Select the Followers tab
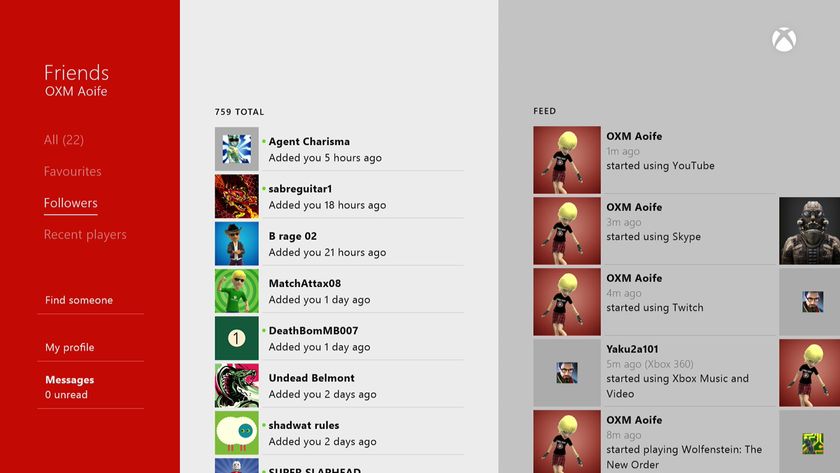840x473 pixels. pyautogui.click(x=71, y=203)
